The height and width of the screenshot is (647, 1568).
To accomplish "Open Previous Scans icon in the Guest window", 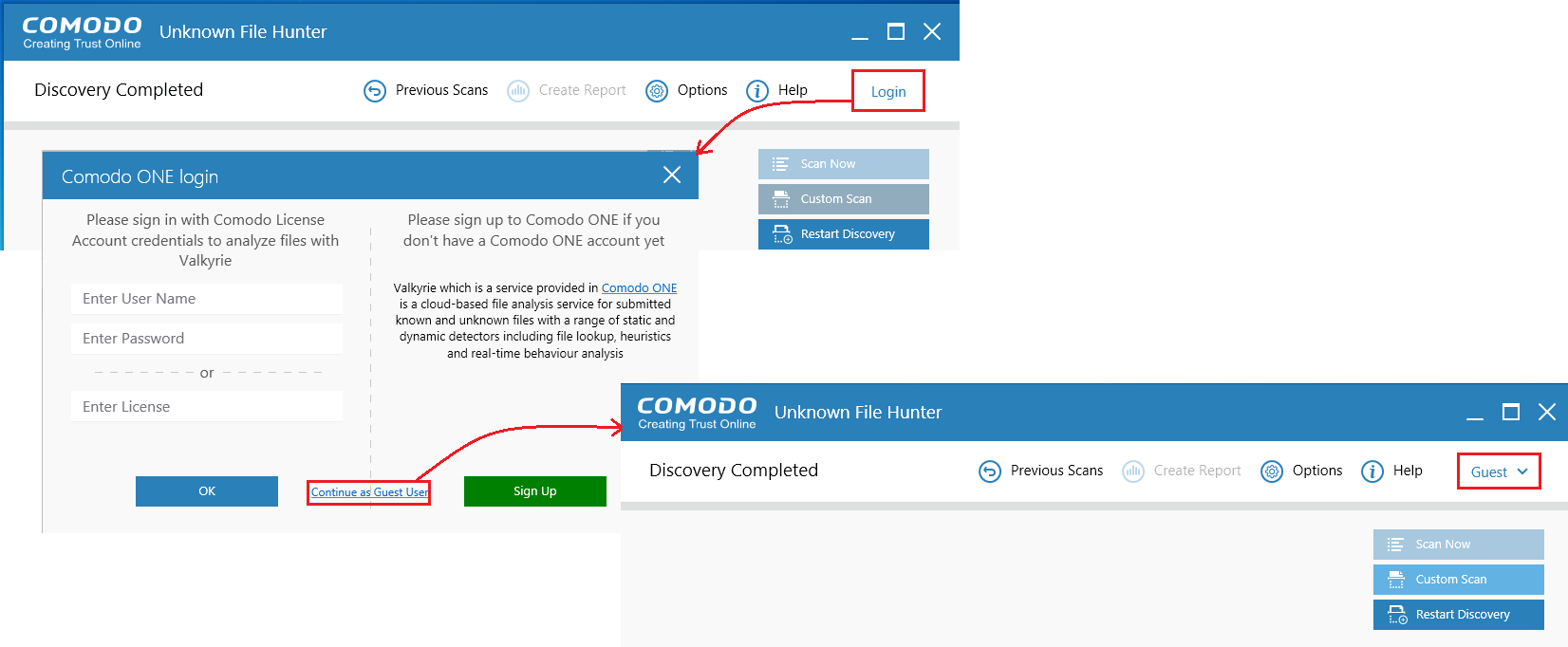I will coord(990,471).
